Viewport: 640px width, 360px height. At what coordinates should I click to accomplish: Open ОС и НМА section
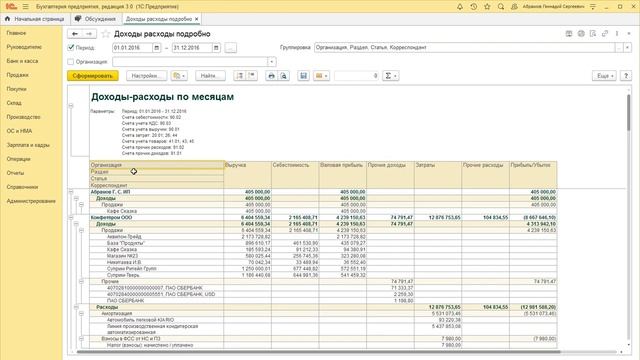(x=19, y=131)
